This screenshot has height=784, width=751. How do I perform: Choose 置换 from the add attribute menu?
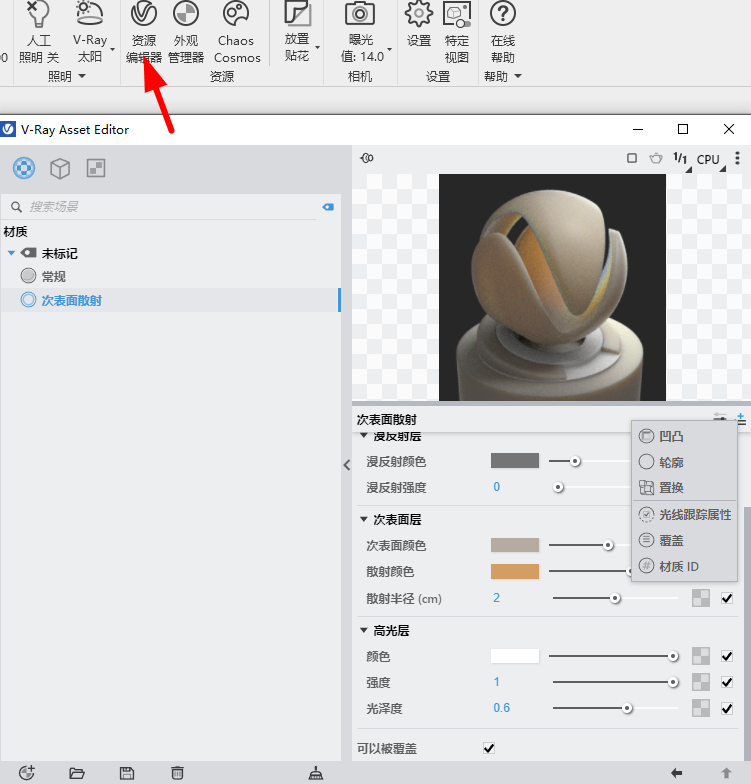tap(684, 488)
